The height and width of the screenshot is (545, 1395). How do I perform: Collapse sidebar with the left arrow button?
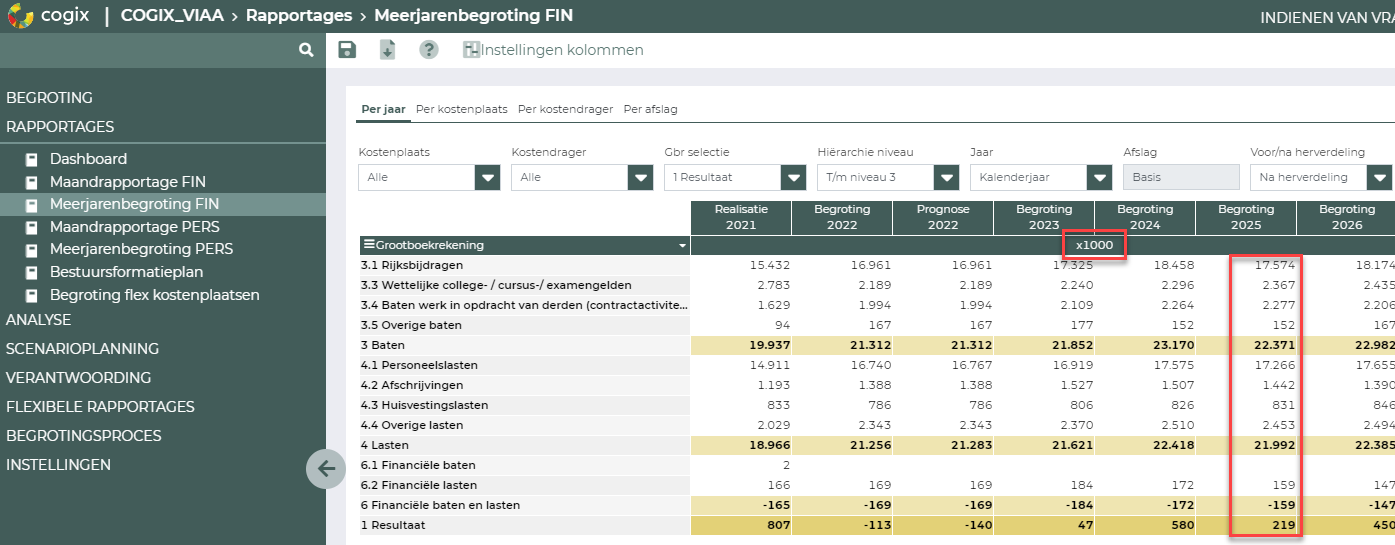click(326, 468)
